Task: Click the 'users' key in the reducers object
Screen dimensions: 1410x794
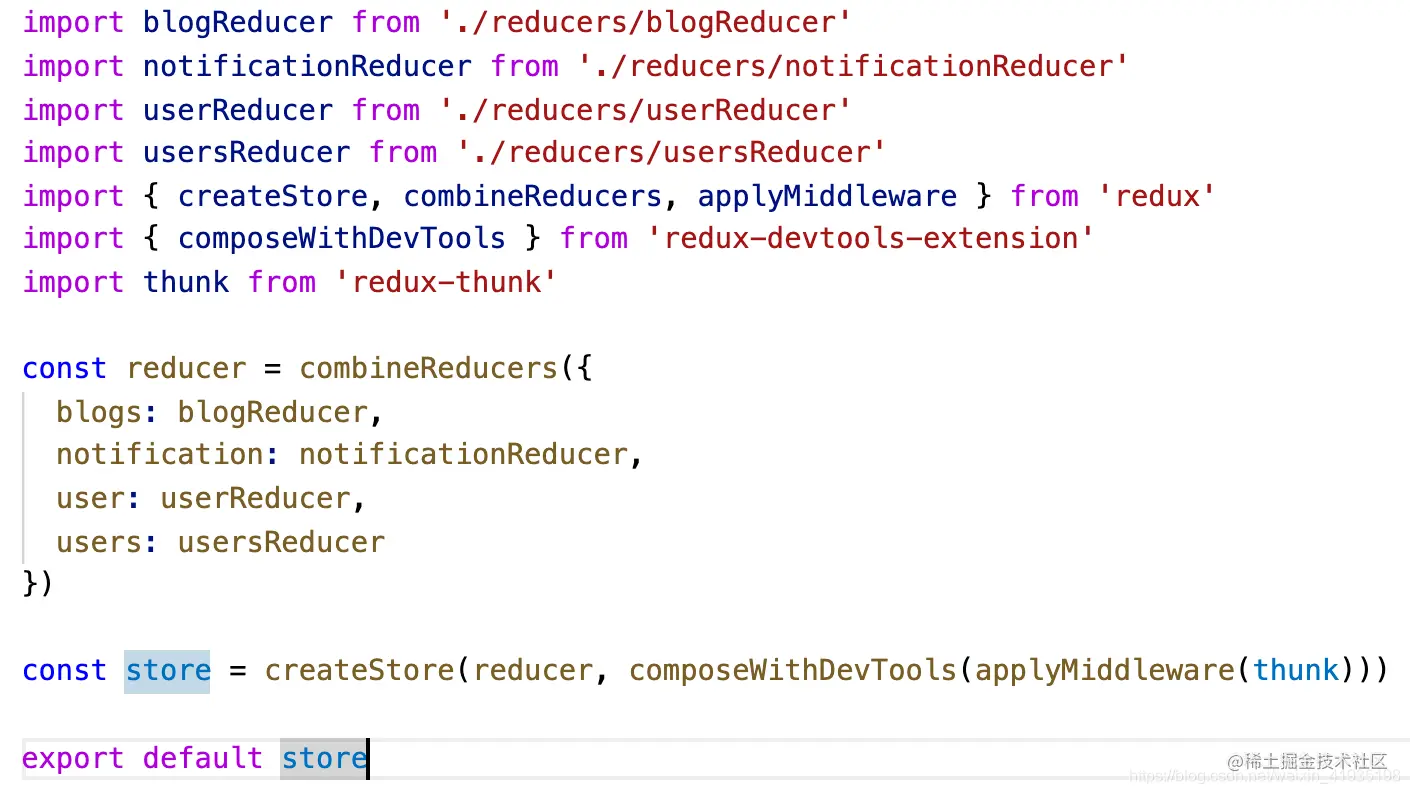Action: (99, 542)
